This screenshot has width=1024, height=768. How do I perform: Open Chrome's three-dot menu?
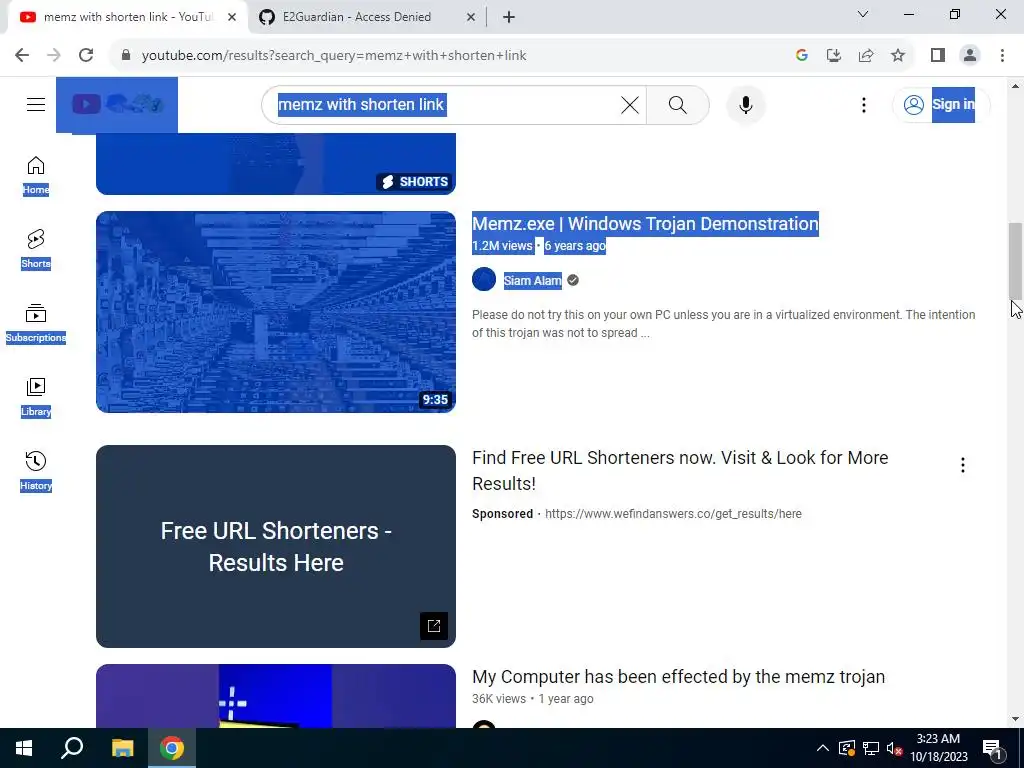coord(1002,56)
